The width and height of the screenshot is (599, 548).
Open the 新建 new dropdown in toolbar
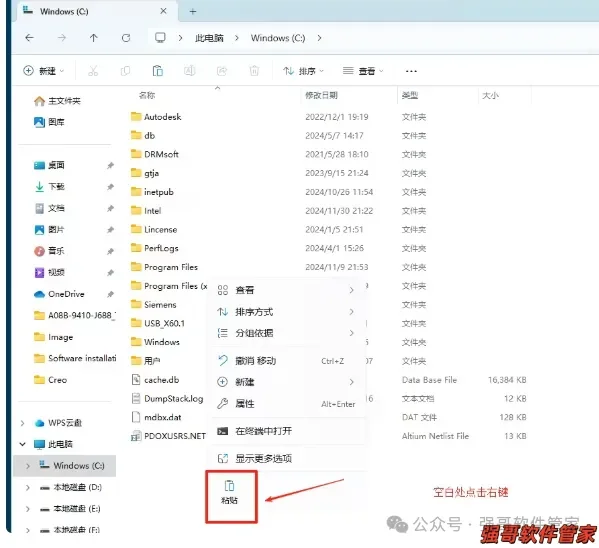(44, 71)
